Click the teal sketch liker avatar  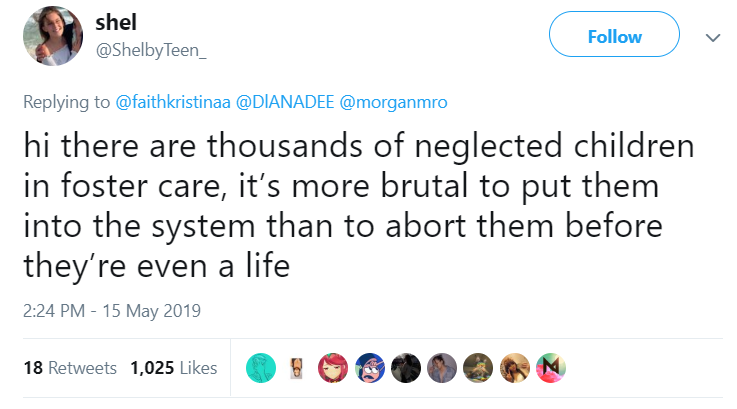click(262, 368)
